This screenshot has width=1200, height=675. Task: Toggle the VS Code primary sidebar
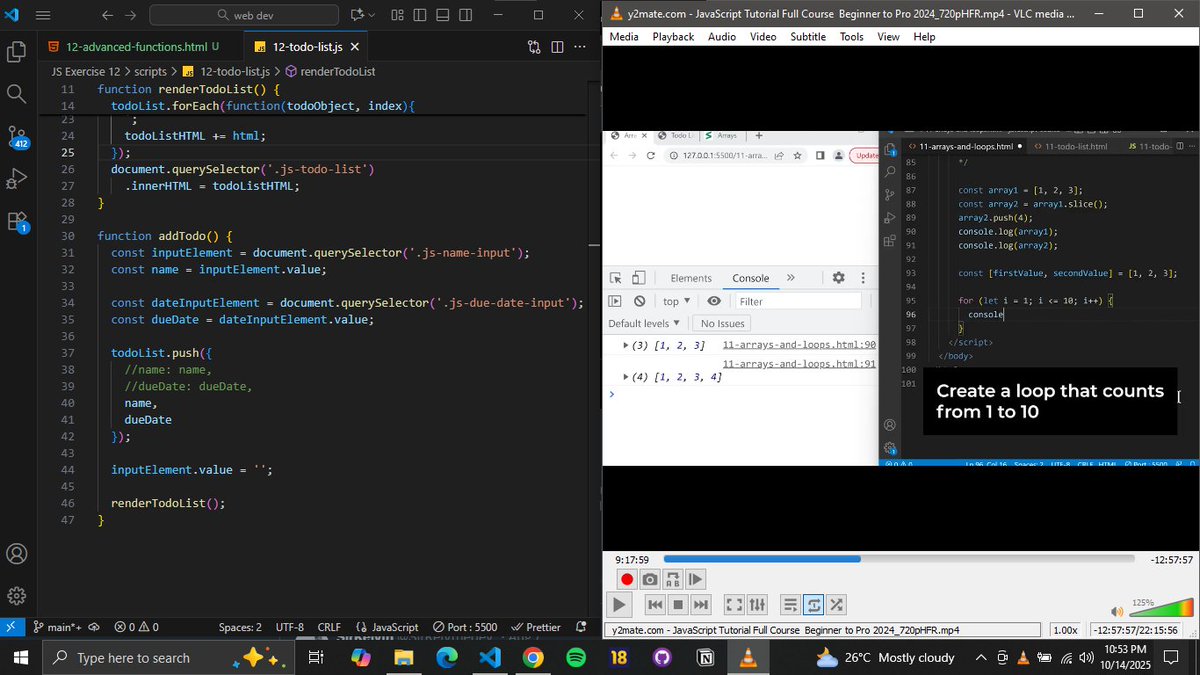(x=419, y=15)
